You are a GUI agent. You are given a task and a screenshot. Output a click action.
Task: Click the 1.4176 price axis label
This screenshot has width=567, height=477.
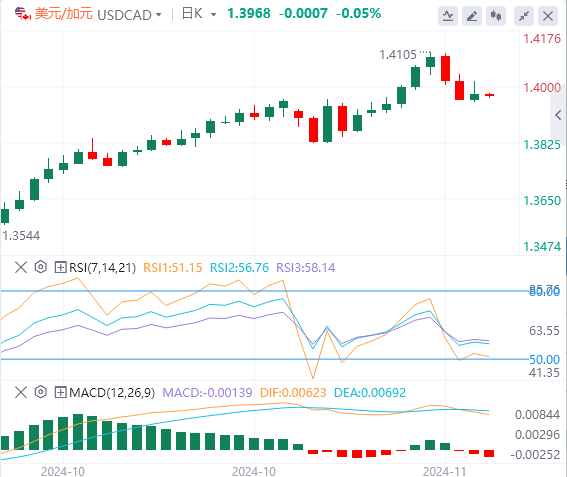tap(542, 39)
